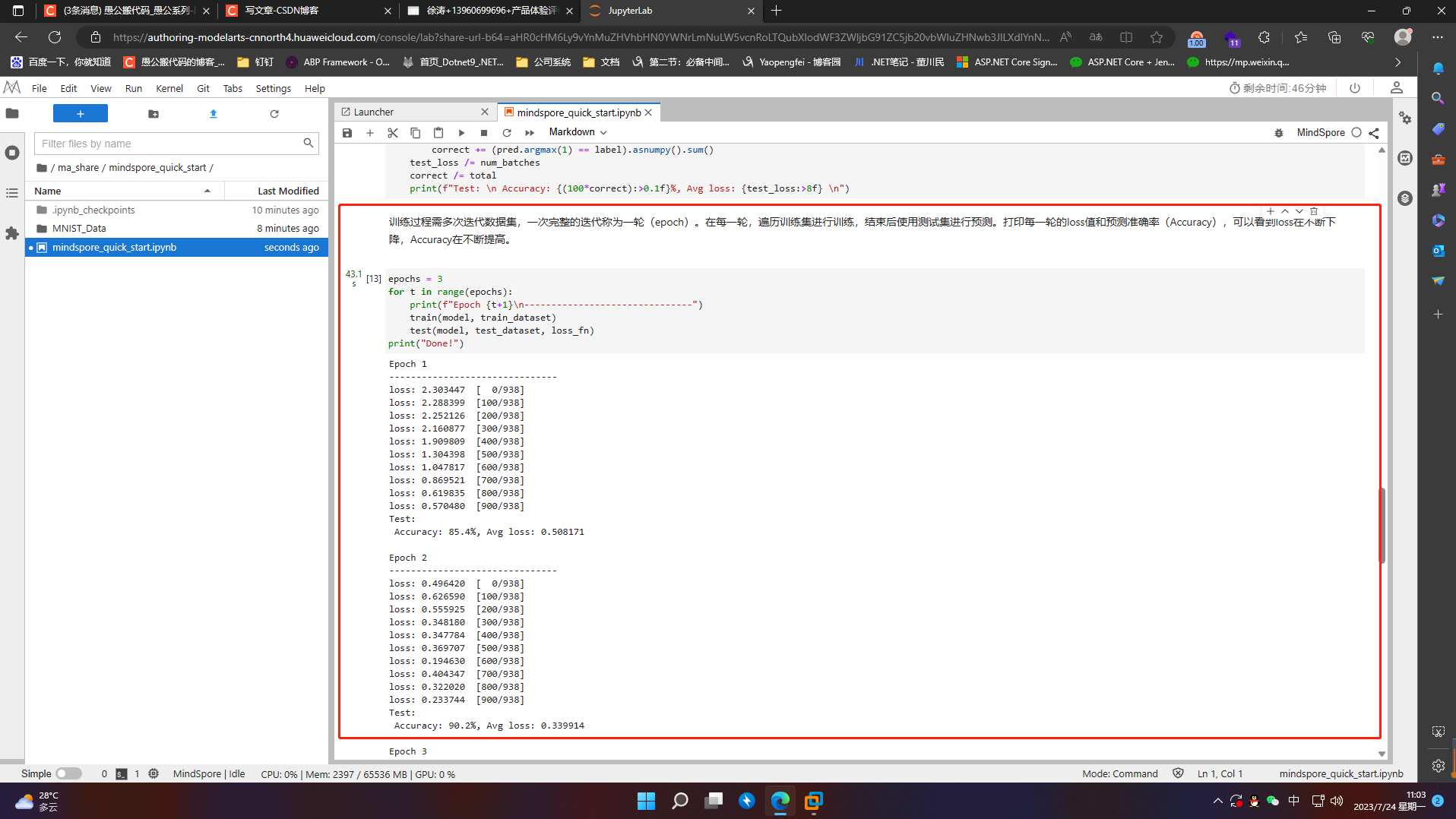Viewport: 1456px width, 819px height.
Task: Show more bookmarks chevron
Action: coord(1398,62)
